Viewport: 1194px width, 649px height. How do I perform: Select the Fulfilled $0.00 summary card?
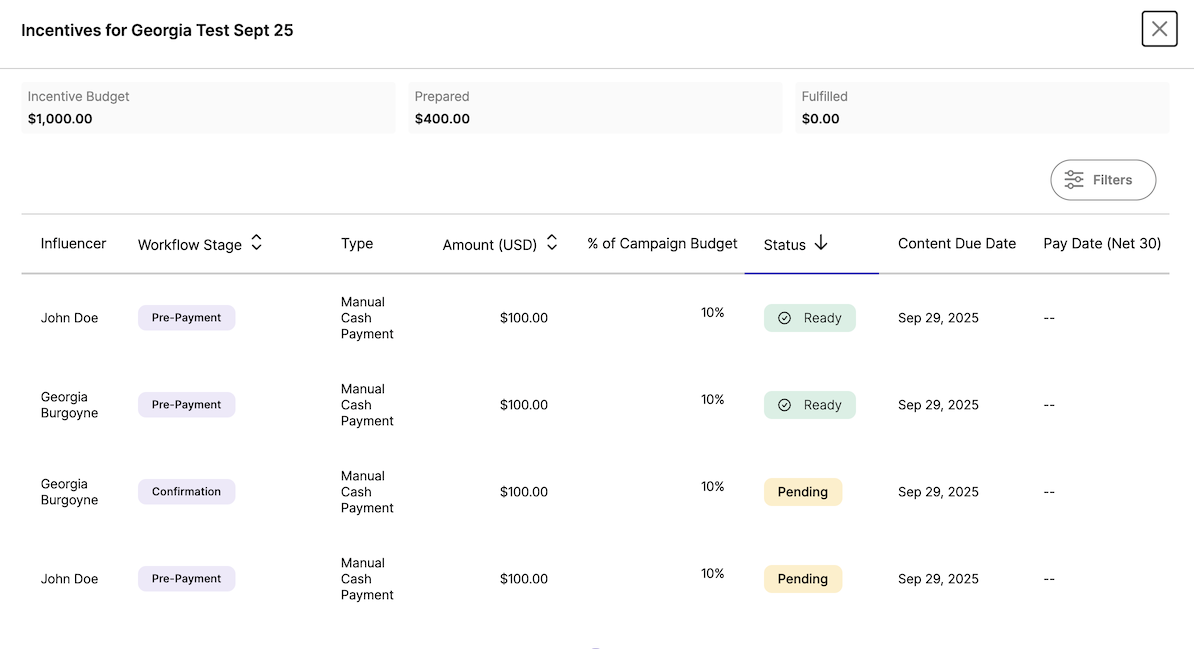(x=982, y=108)
